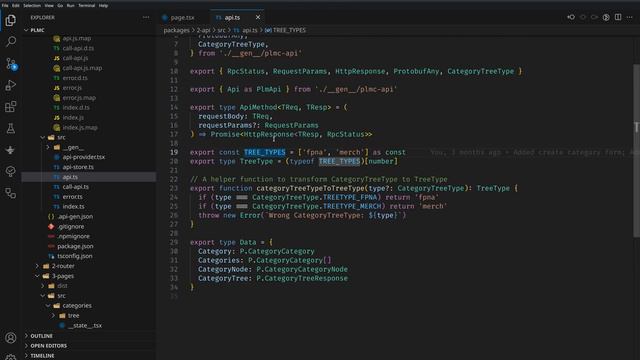Open the Manage gear icon
This screenshot has height=360, width=640.
[x=11, y=357]
